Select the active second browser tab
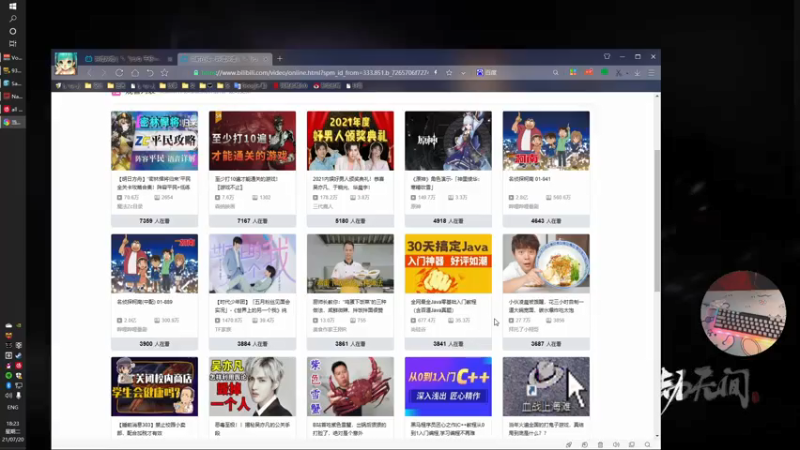The image size is (800, 450). [x=224, y=59]
